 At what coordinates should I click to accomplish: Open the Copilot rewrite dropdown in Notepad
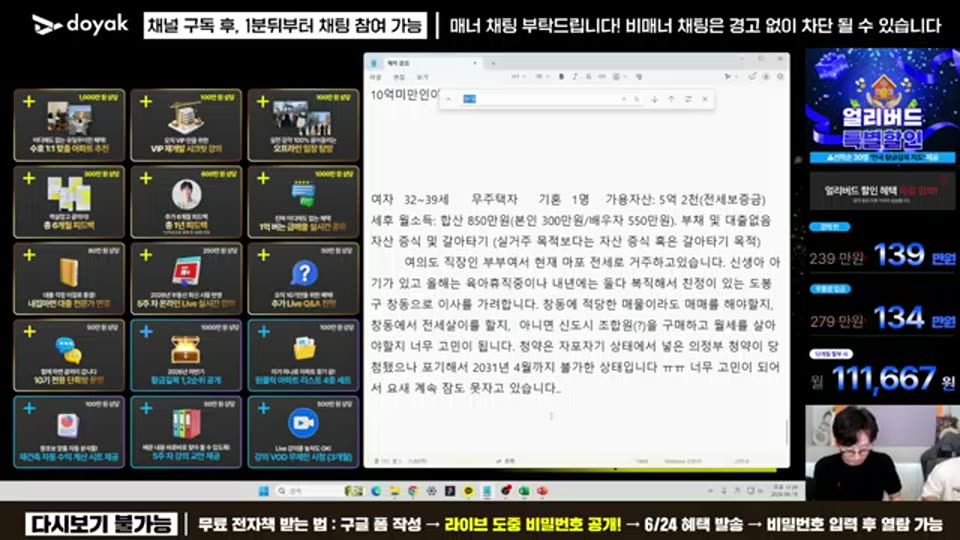point(730,77)
